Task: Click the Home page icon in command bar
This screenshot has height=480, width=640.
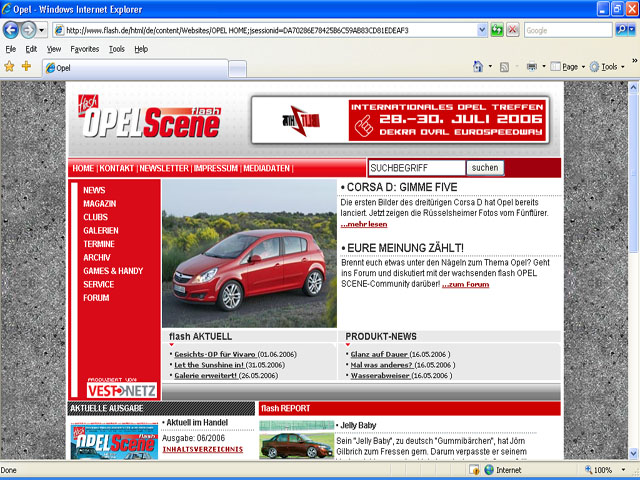Action: pos(478,67)
